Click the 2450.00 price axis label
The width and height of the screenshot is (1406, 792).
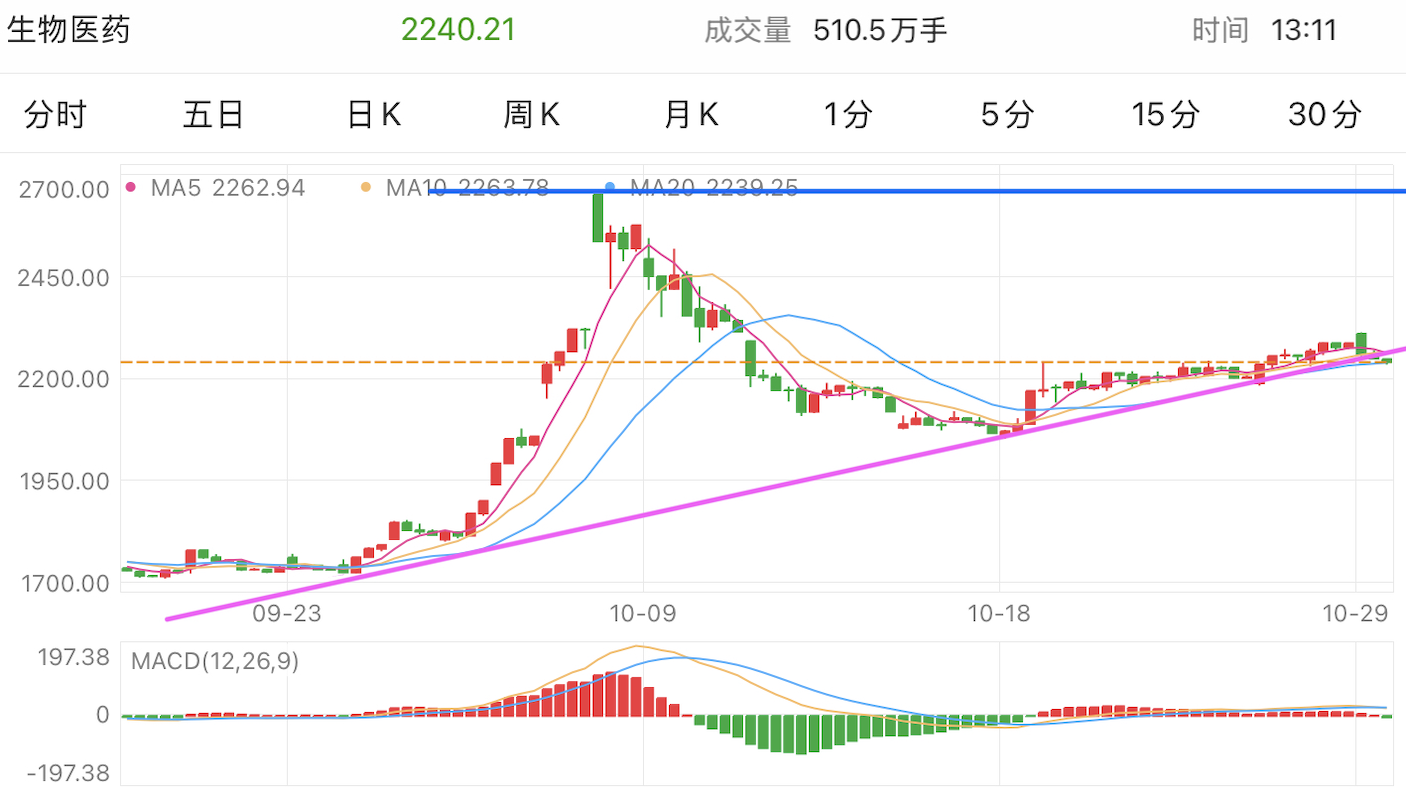tap(64, 277)
